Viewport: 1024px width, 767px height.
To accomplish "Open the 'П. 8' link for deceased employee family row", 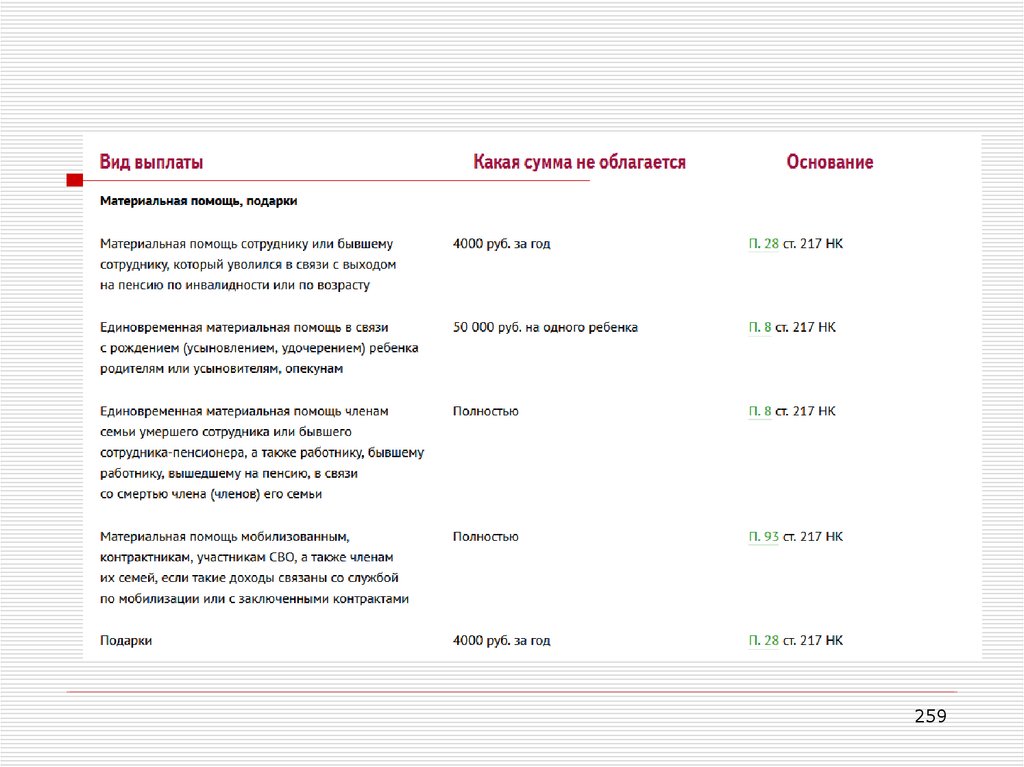I will pyautogui.click(x=760, y=411).
